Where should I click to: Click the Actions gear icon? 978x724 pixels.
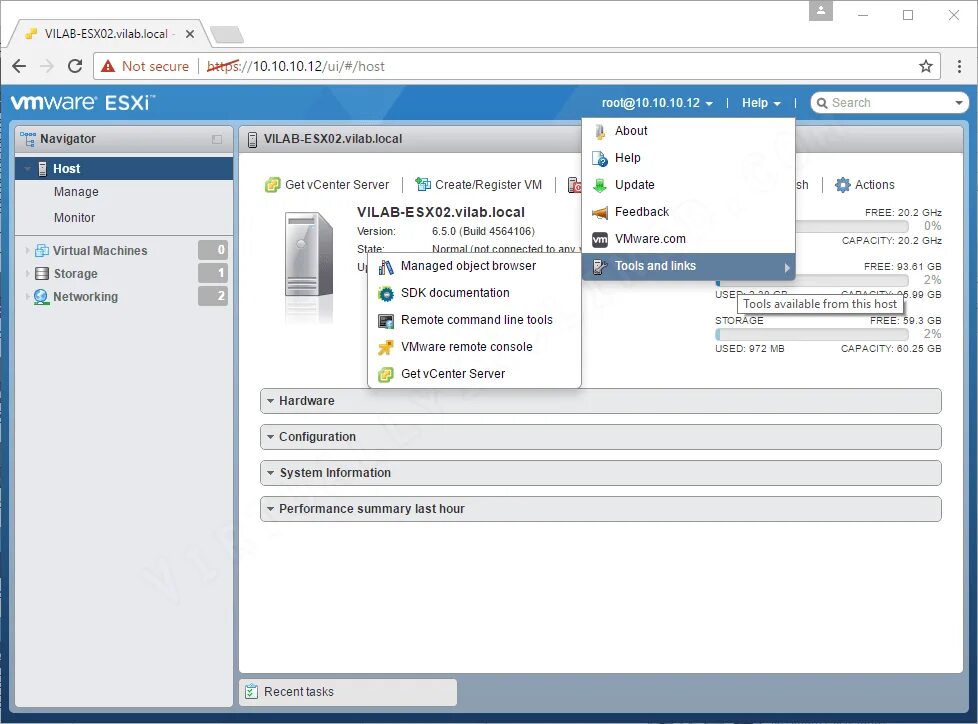pos(843,184)
